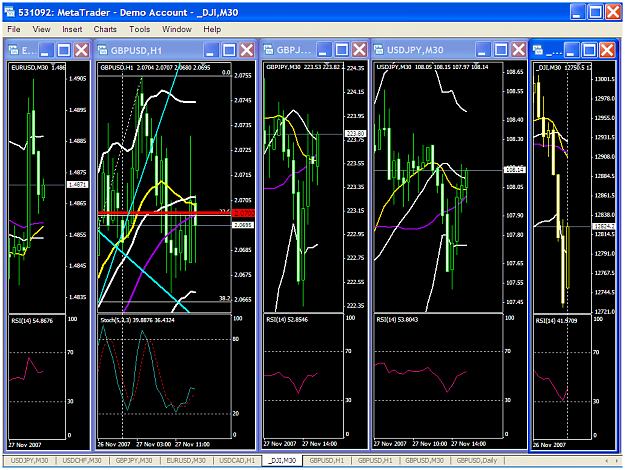Image resolution: width=625 pixels, height=470 pixels.
Task: Click the 'RSI(14) 52.8546' label in GBPJPY chart
Action: click(x=287, y=319)
